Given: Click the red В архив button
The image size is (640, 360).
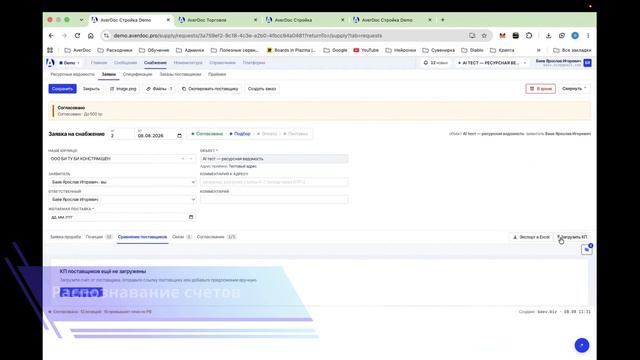Looking at the screenshot, I should (x=540, y=89).
